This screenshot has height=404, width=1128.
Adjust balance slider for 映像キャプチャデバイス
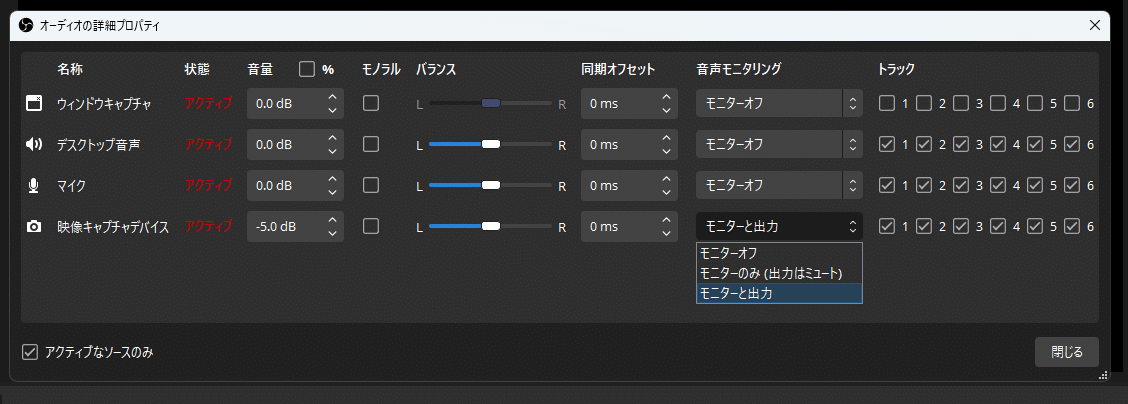491,226
